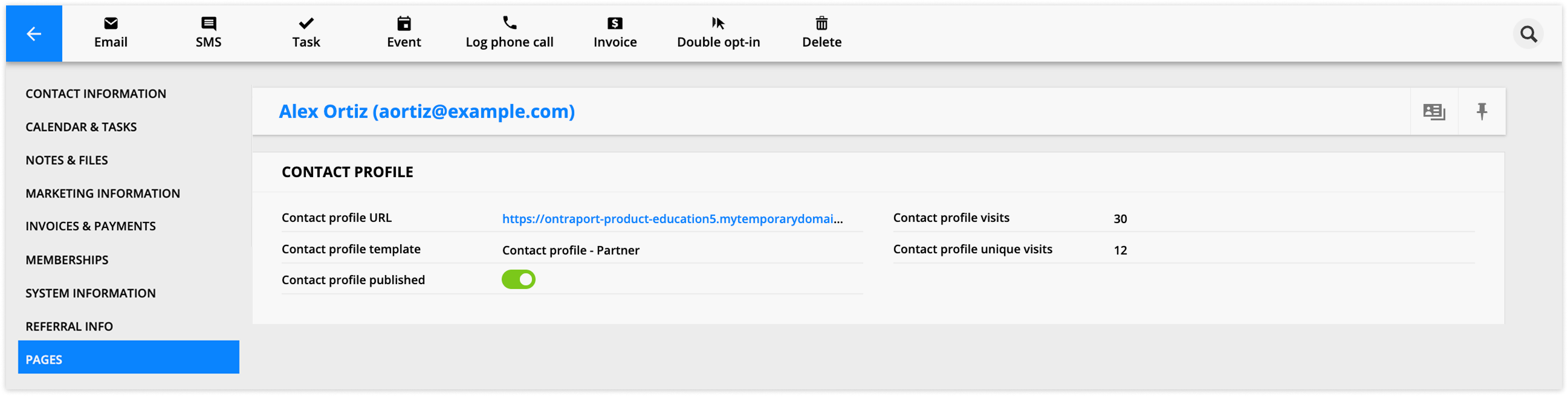This screenshot has height=396, width=1568.
Task: Switch to Calendar & Tasks section
Action: point(81,127)
